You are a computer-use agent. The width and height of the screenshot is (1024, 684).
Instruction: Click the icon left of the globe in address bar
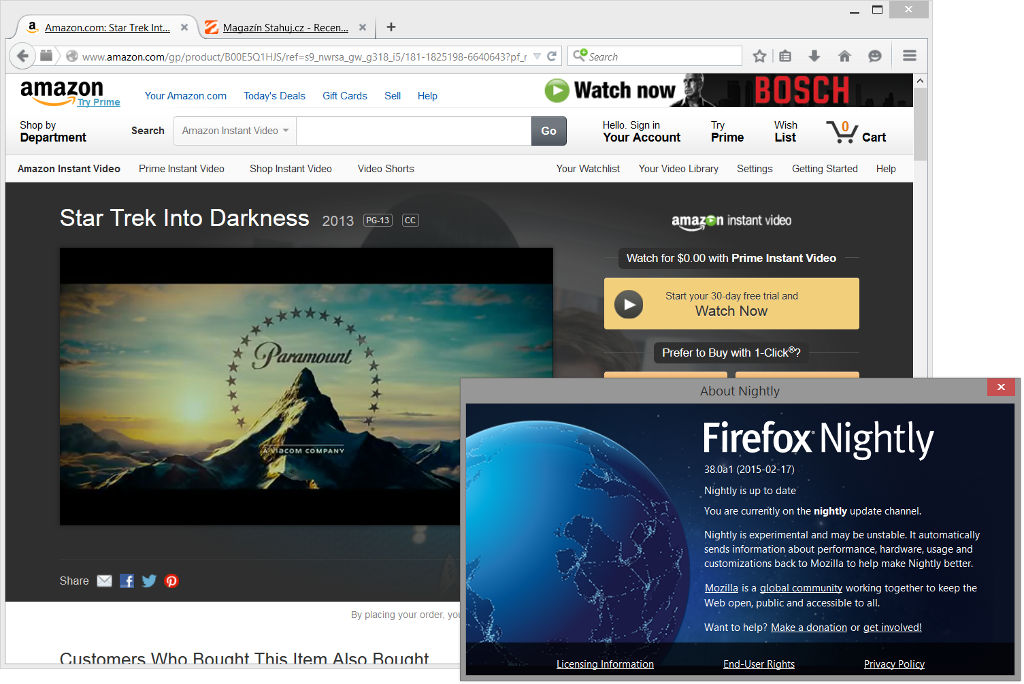(x=46, y=56)
